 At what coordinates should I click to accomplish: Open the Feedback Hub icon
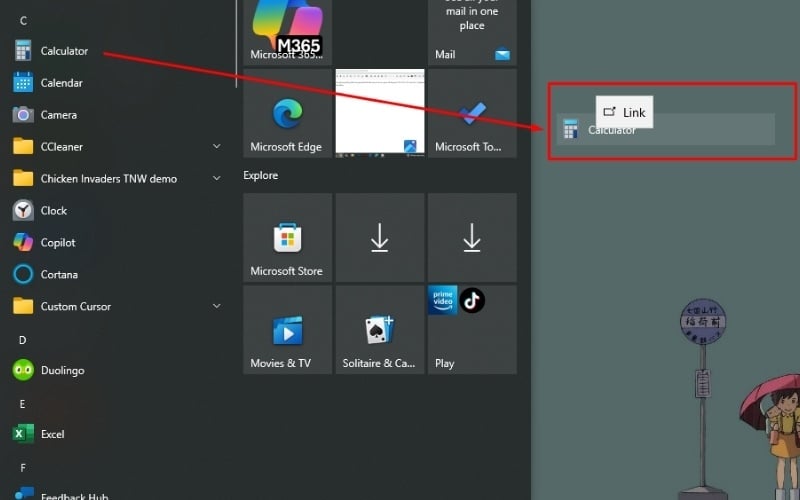[x=23, y=494]
